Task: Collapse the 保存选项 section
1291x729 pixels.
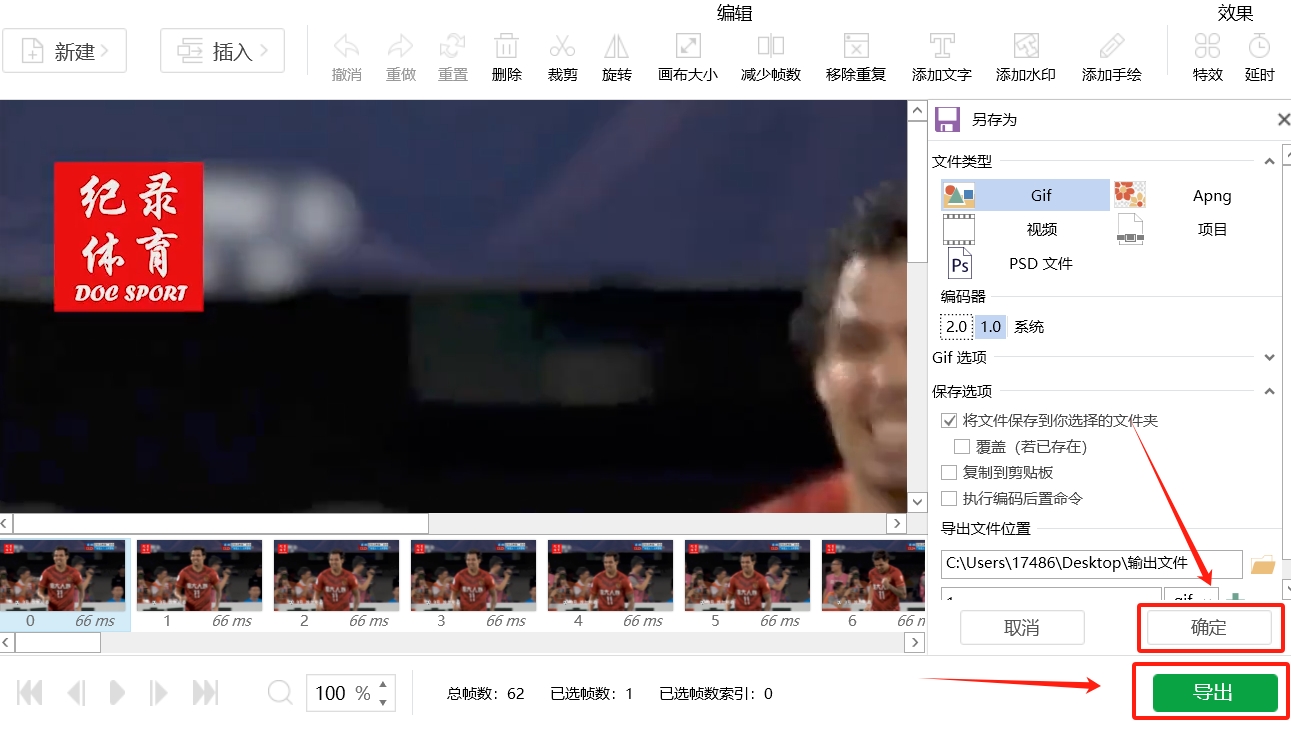Action: [x=1270, y=392]
